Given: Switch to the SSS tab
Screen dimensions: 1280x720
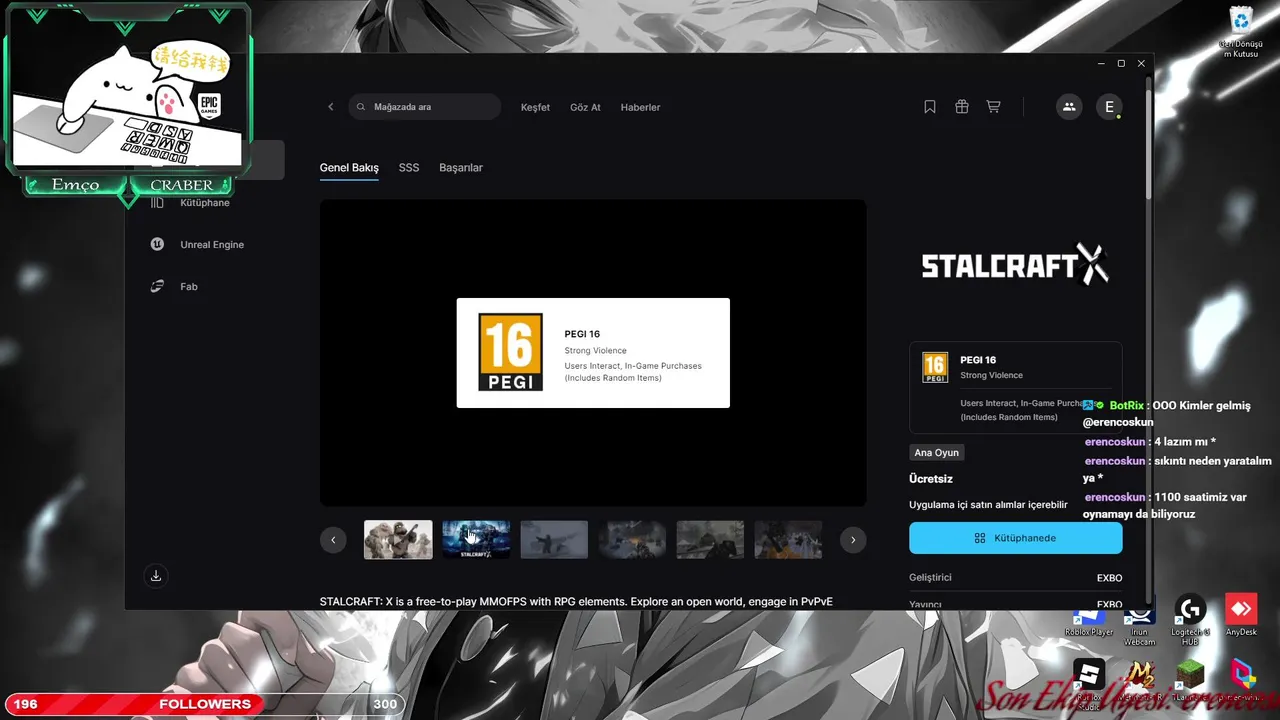Looking at the screenshot, I should click(x=409, y=168).
